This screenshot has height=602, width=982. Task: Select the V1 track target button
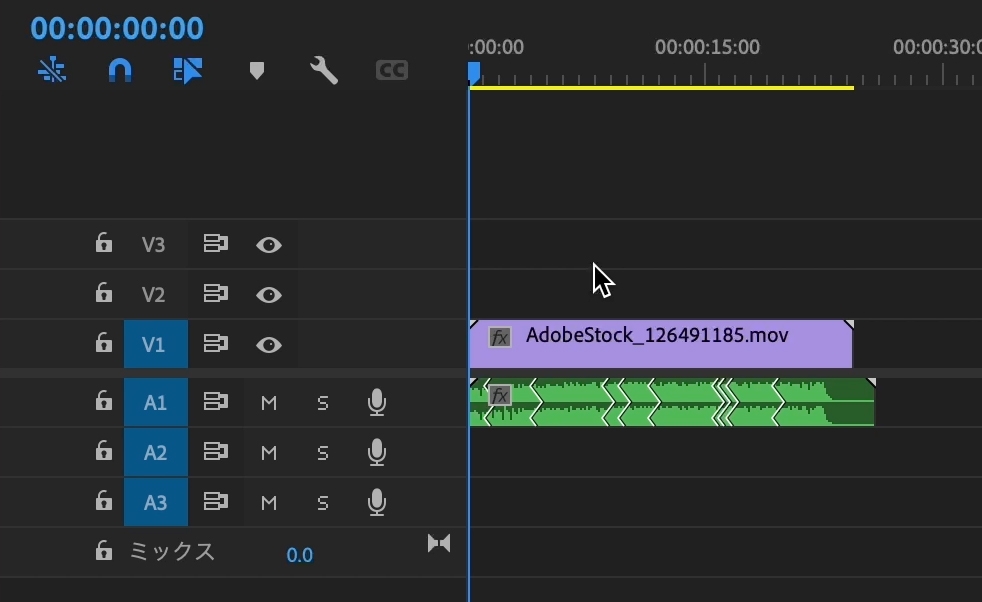tap(154, 344)
